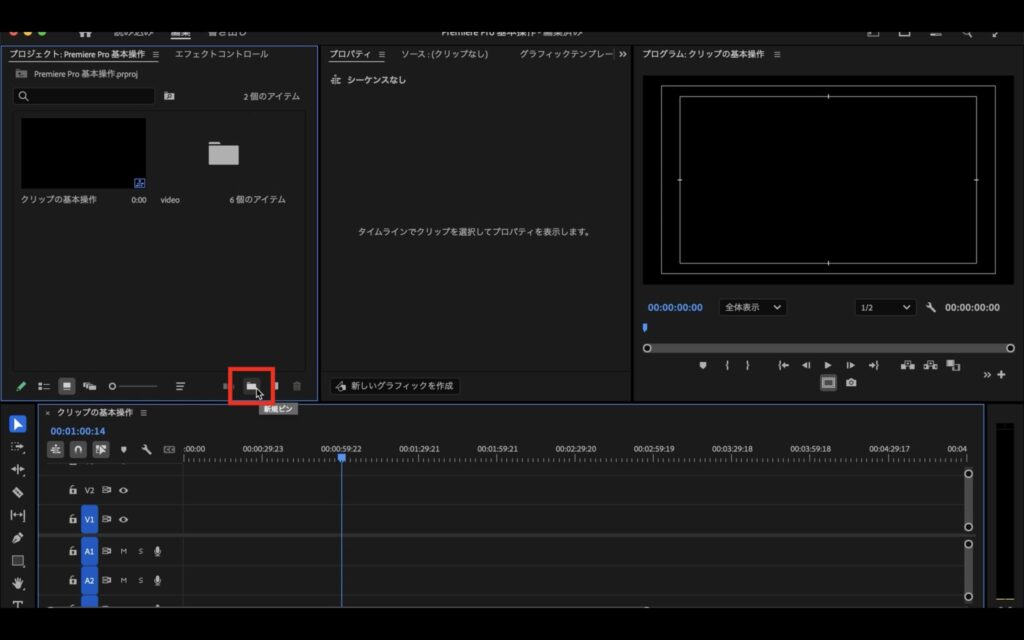Viewport: 1024px width, 640px height.
Task: Click the nest-sequence insert icon in timeline toolbar
Action: pyautogui.click(x=56, y=449)
